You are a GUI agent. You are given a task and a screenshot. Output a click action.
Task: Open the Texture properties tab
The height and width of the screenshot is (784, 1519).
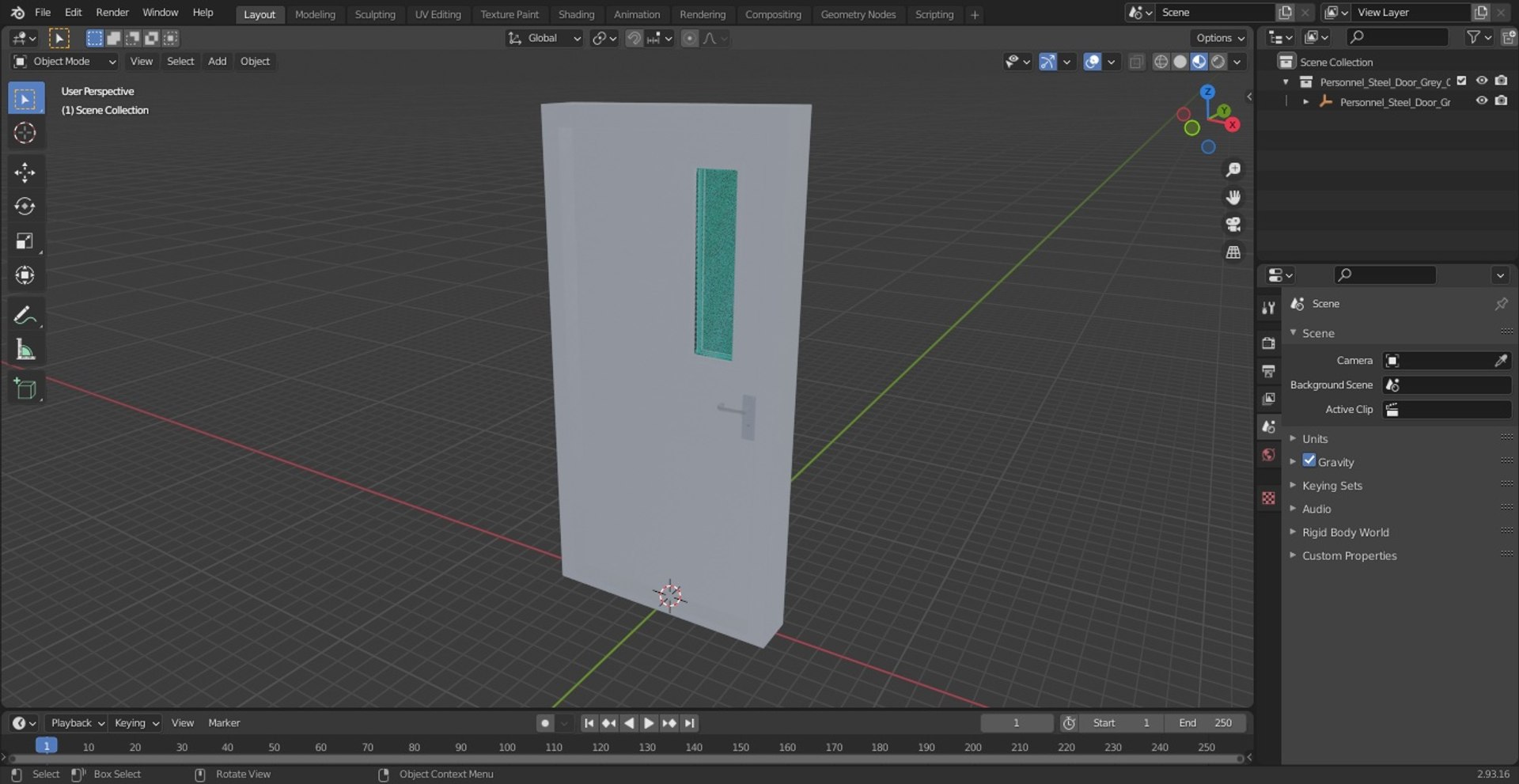click(x=1268, y=498)
